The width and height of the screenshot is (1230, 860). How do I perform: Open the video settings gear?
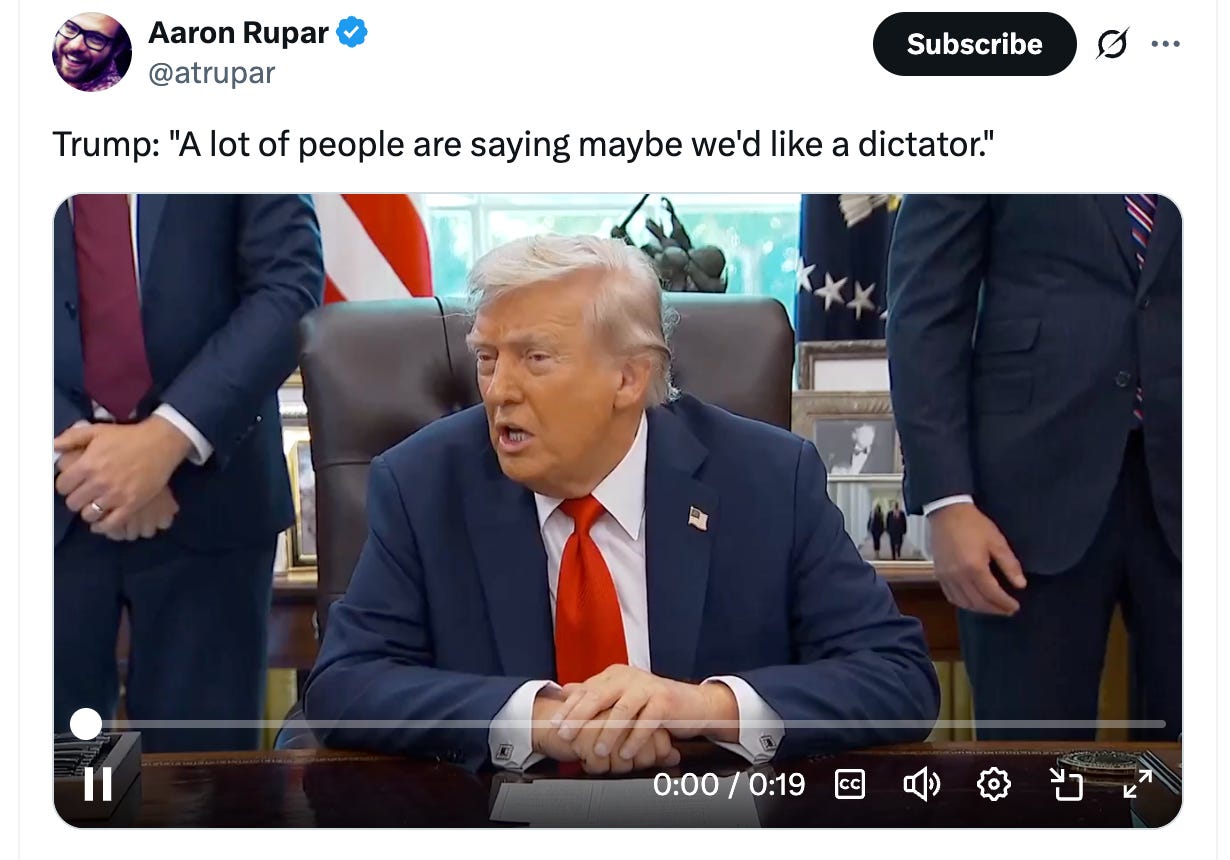(x=993, y=785)
